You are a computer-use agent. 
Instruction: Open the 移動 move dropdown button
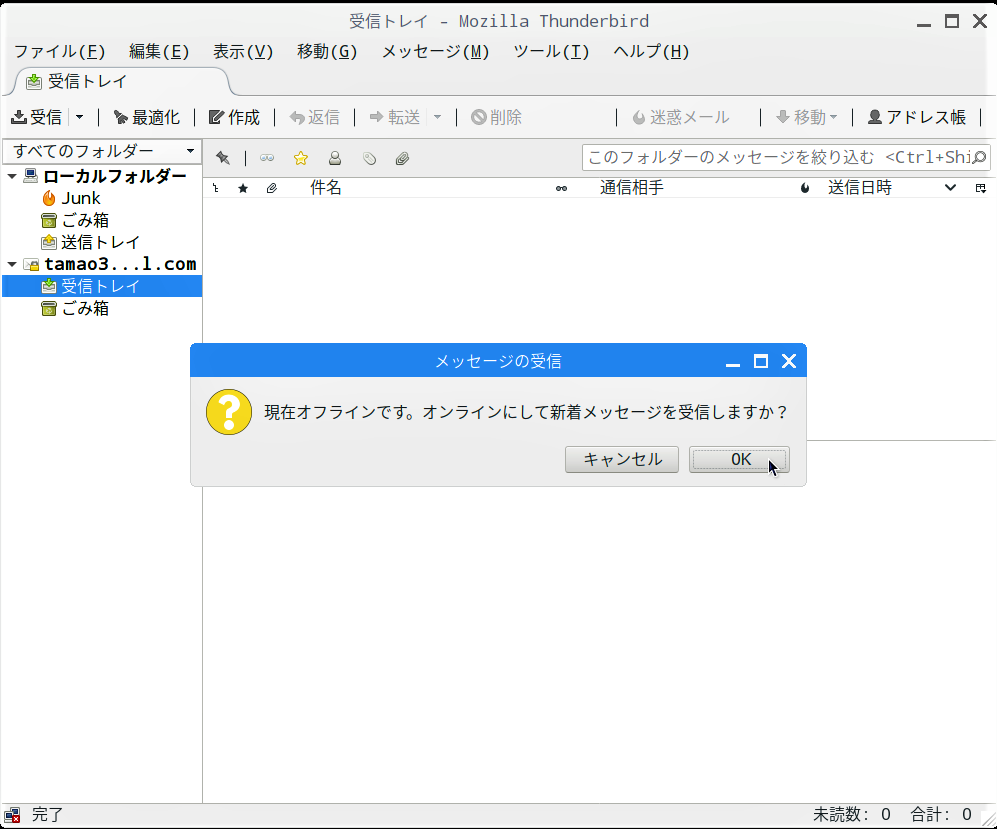(x=807, y=117)
